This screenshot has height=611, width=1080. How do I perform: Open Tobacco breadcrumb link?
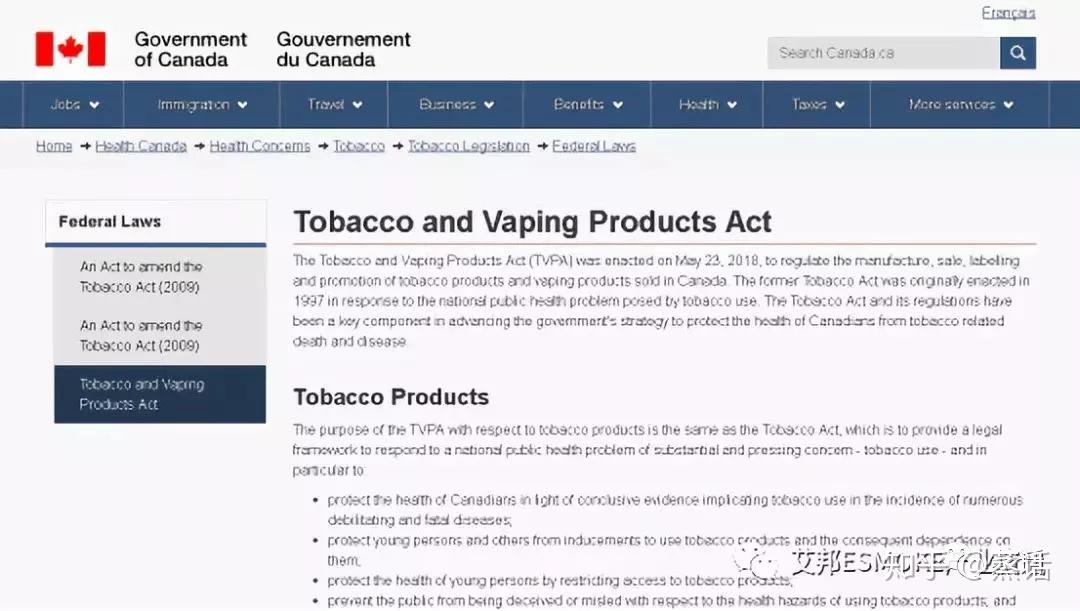click(359, 146)
